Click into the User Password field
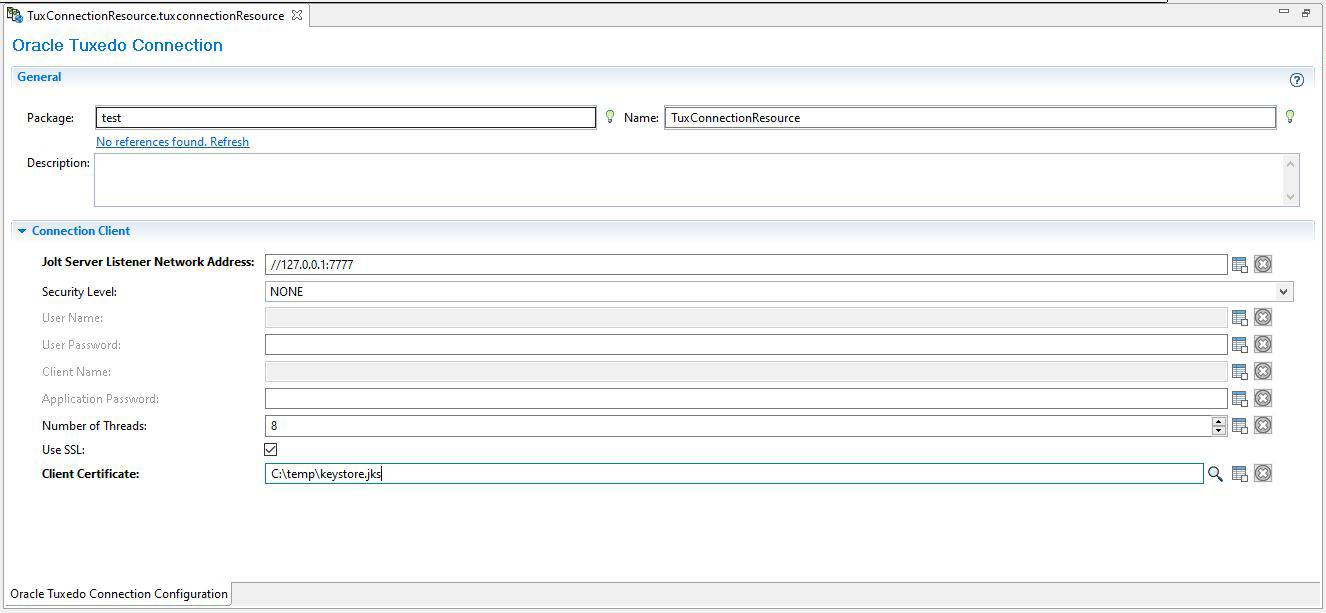Screen dimensions: 1326x613 (746, 345)
